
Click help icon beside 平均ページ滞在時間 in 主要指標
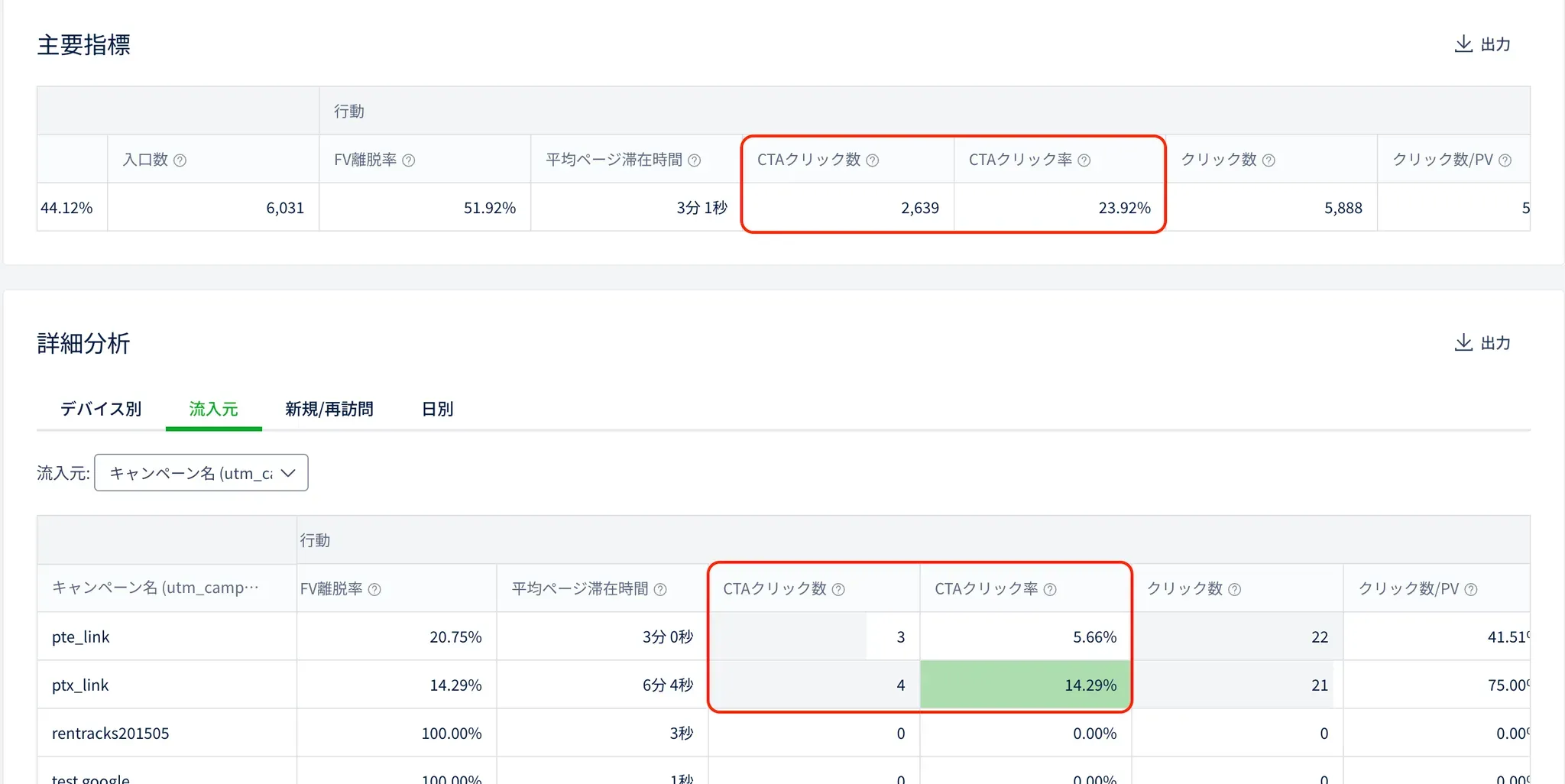tap(694, 160)
